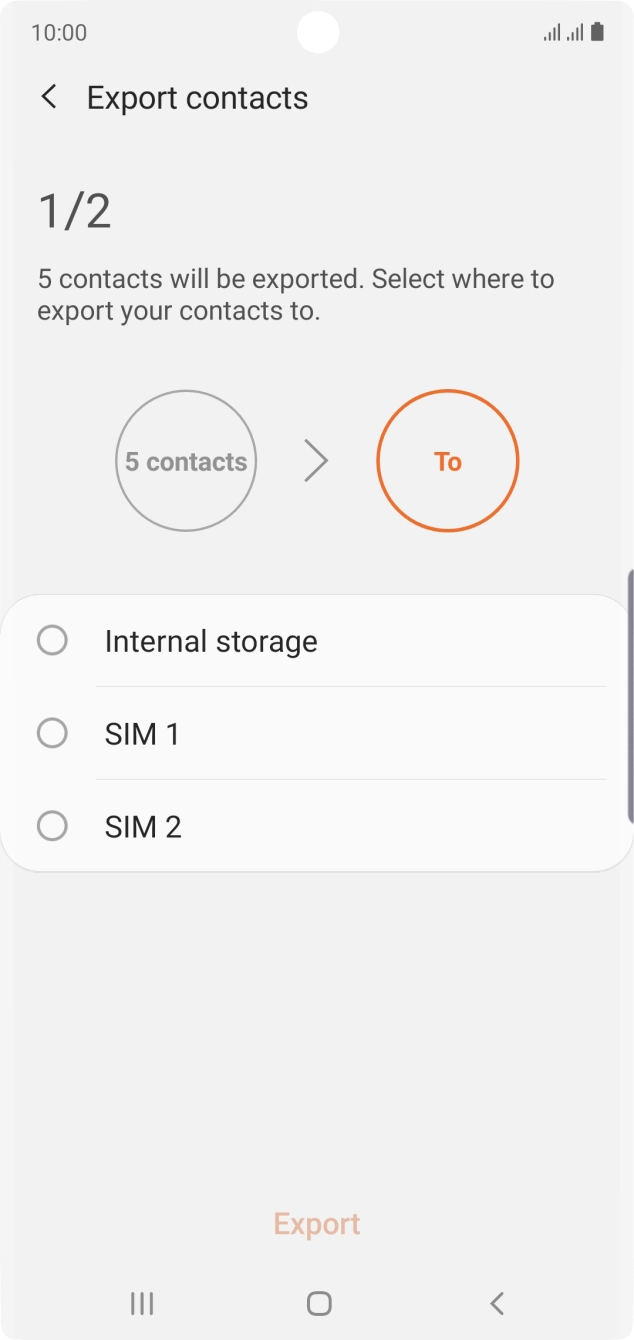Tap the orange To circle
This screenshot has width=634, height=1340.
click(448, 461)
